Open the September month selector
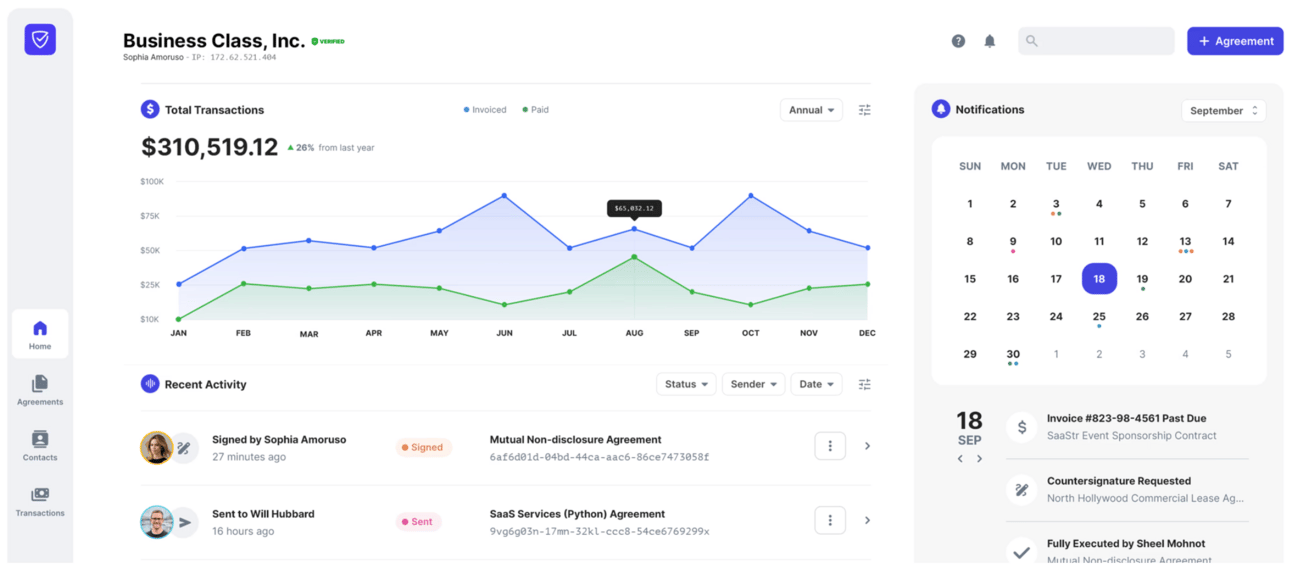The image size is (1292, 564). point(1223,111)
